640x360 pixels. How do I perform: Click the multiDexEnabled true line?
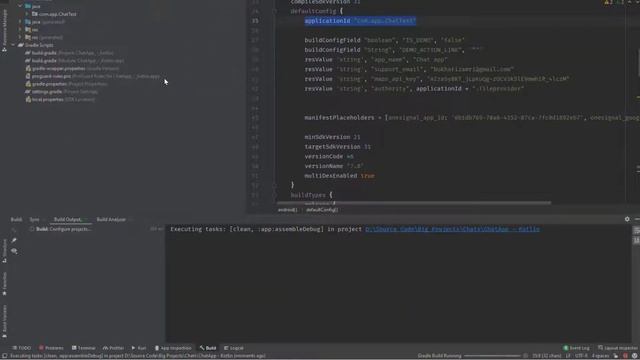[x=339, y=176]
